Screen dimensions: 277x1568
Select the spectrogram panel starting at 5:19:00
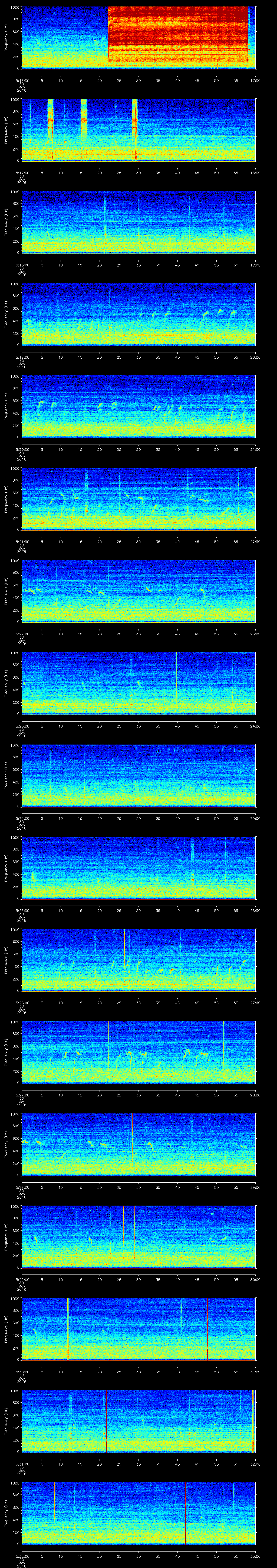[x=138, y=314]
